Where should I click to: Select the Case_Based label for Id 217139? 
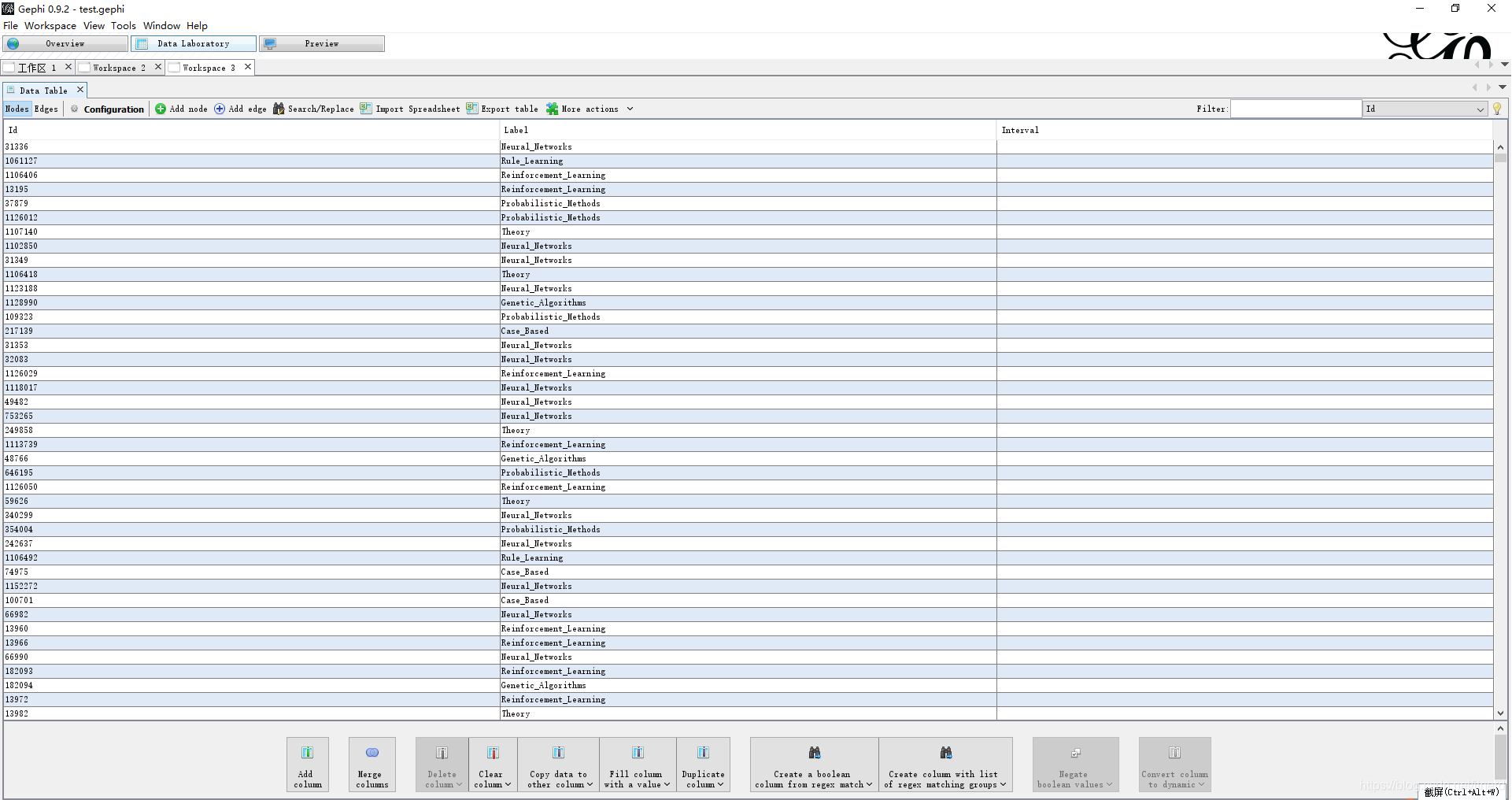pyautogui.click(x=525, y=331)
